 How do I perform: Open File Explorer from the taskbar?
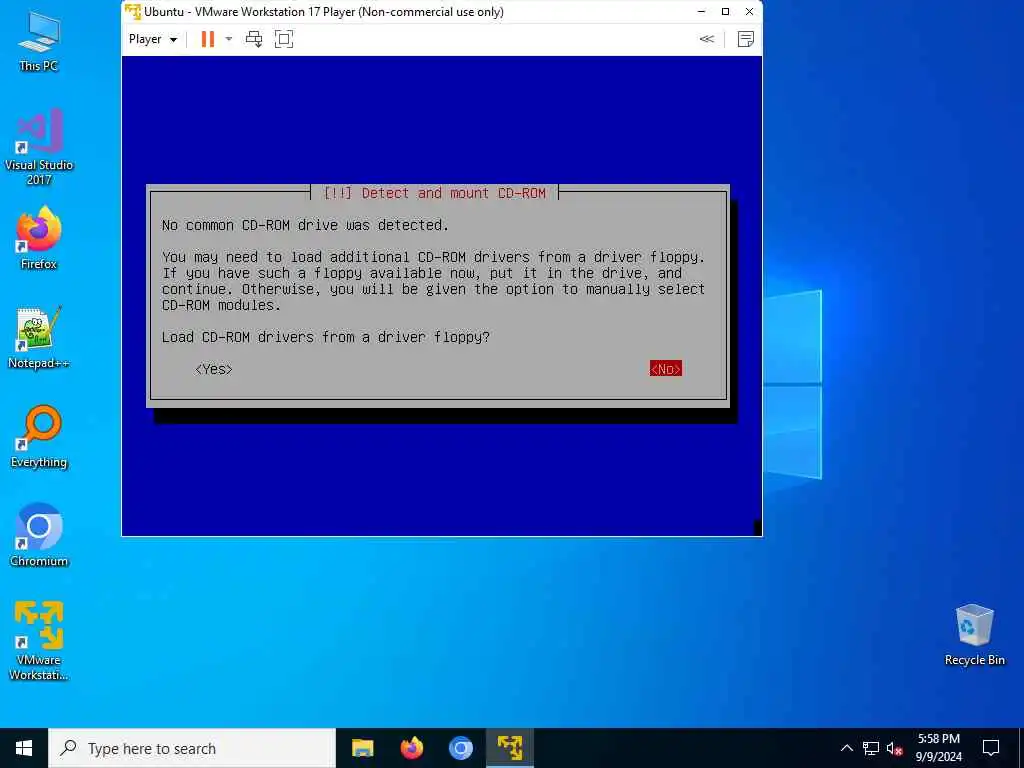[362, 748]
